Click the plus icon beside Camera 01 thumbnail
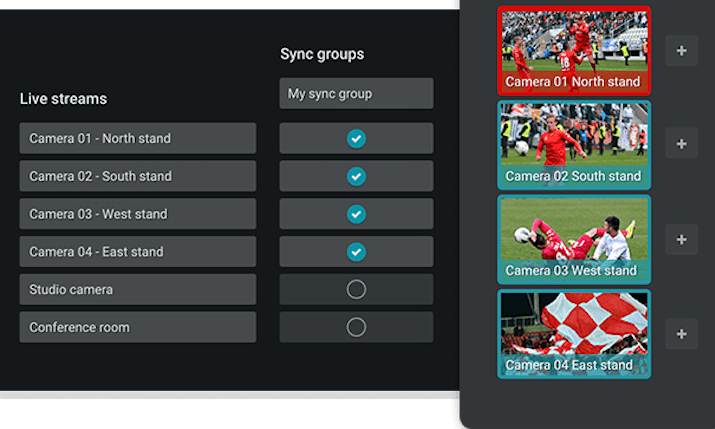 (681, 51)
